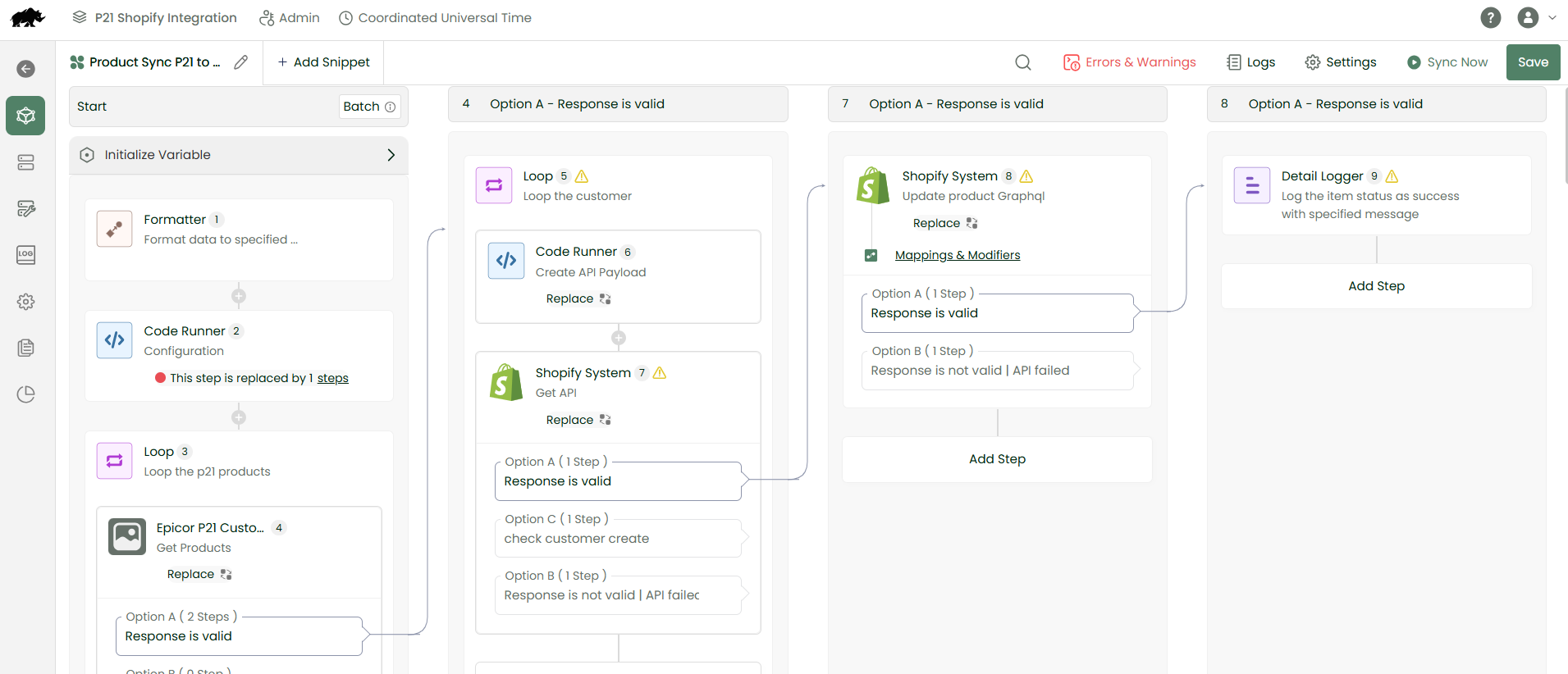Image resolution: width=1568 pixels, height=674 pixels.
Task: Click Add Step under Detail Logger
Action: coord(1376,286)
